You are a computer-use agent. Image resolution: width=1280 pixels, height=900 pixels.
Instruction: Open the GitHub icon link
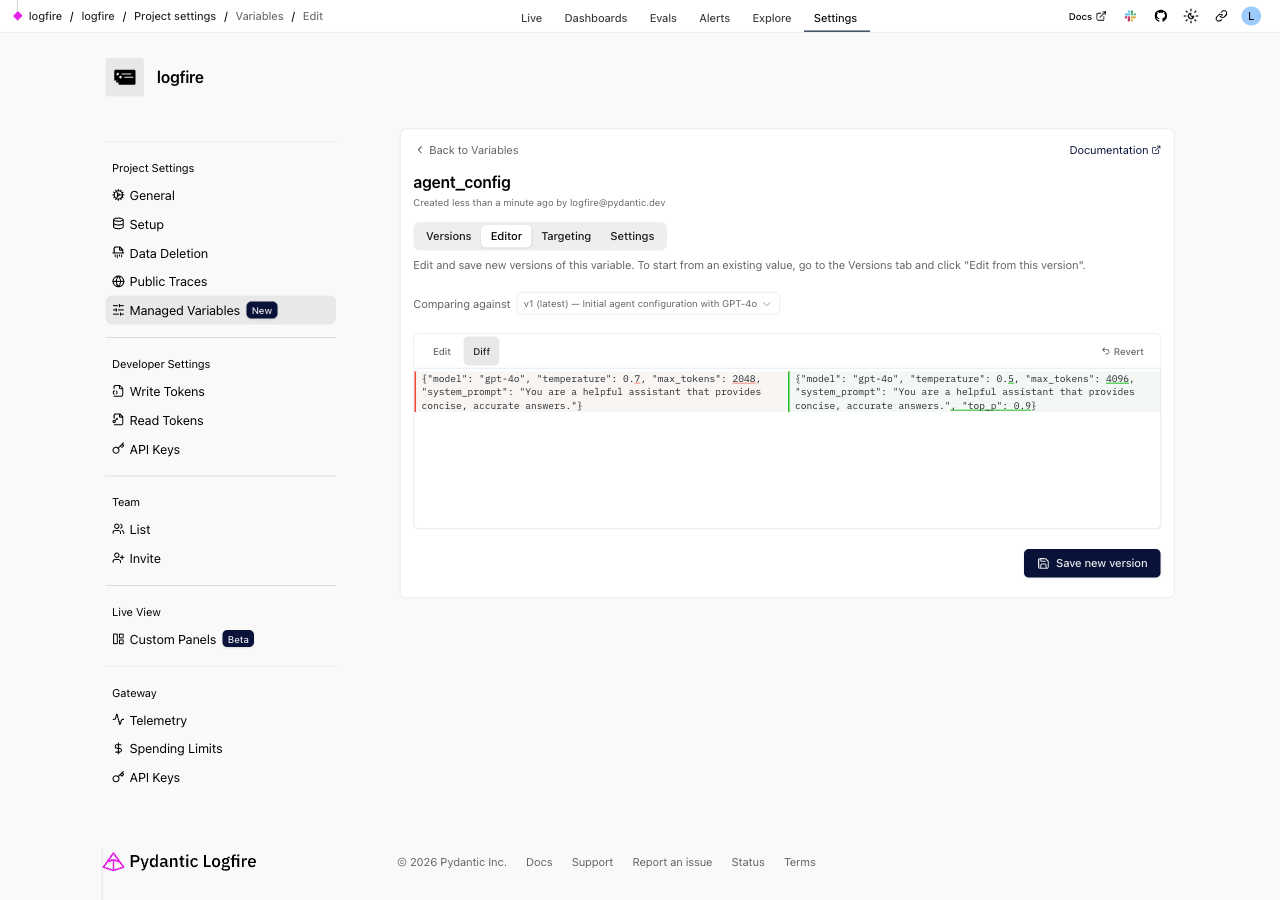[x=1160, y=17]
